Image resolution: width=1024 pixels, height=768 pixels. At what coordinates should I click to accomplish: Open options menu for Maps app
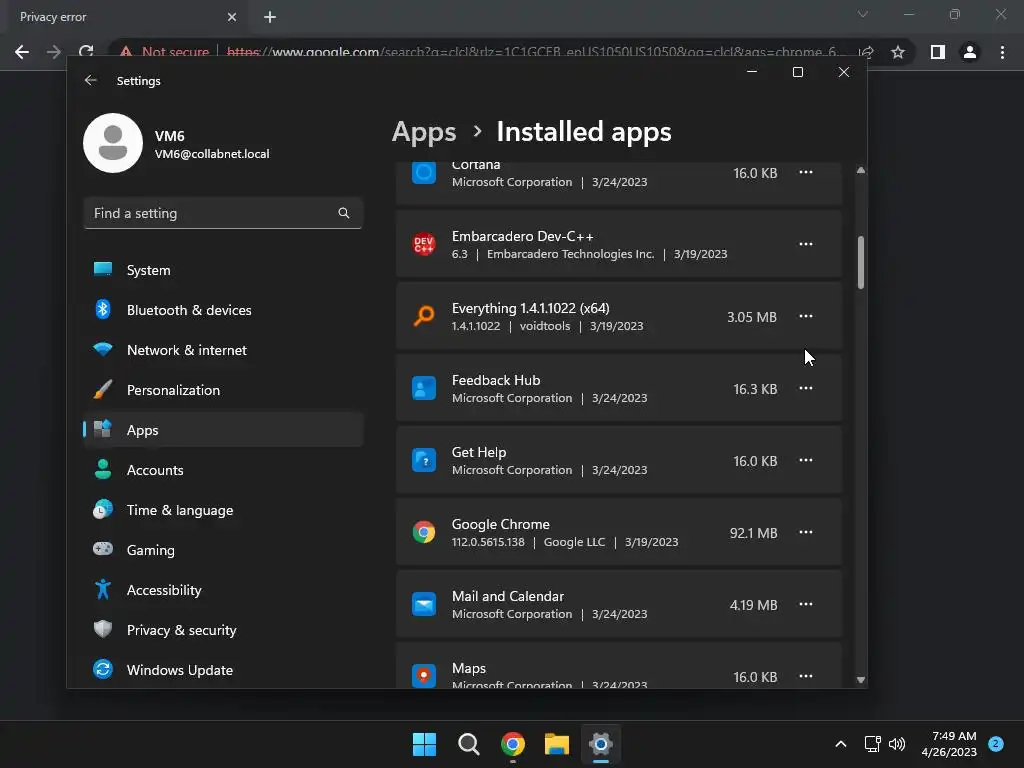point(806,676)
